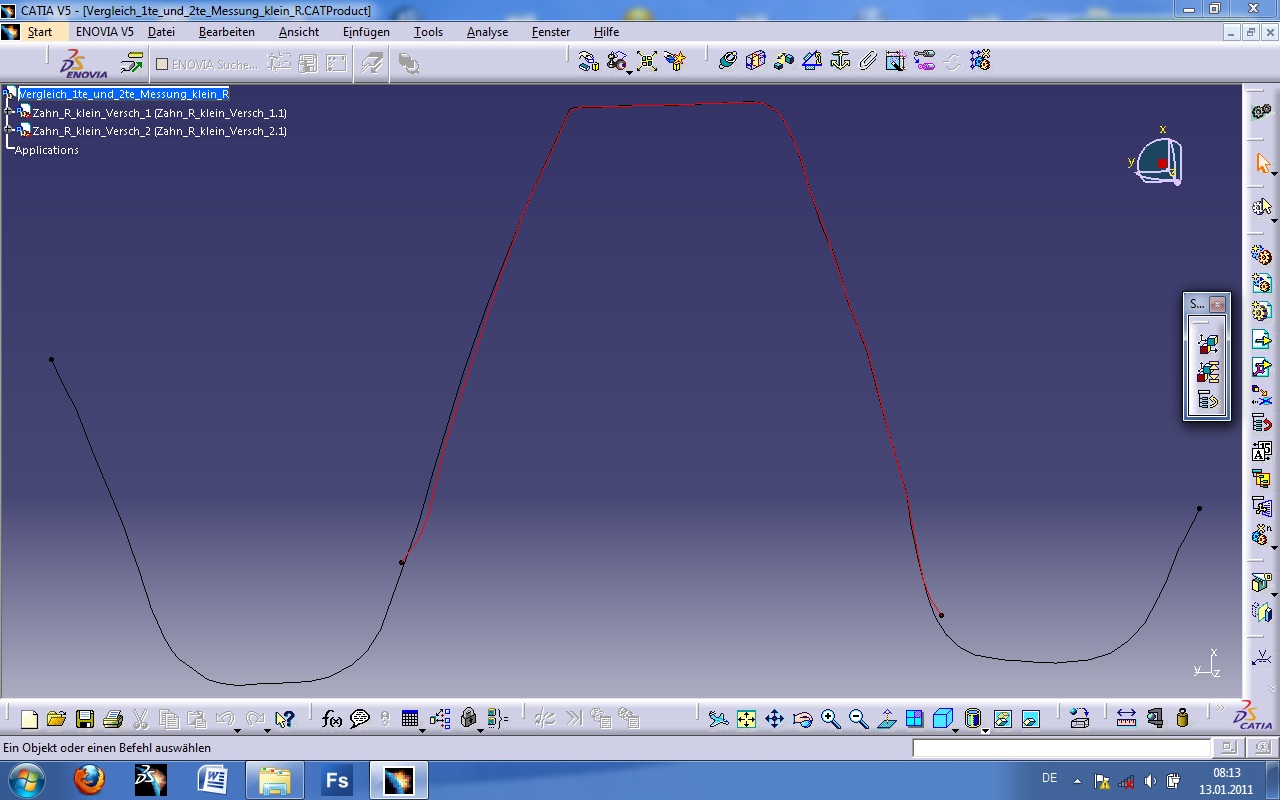Open dropdown arrow below the Select arrow tool
Viewport: 1280px width, 800px height.
tap(1274, 174)
